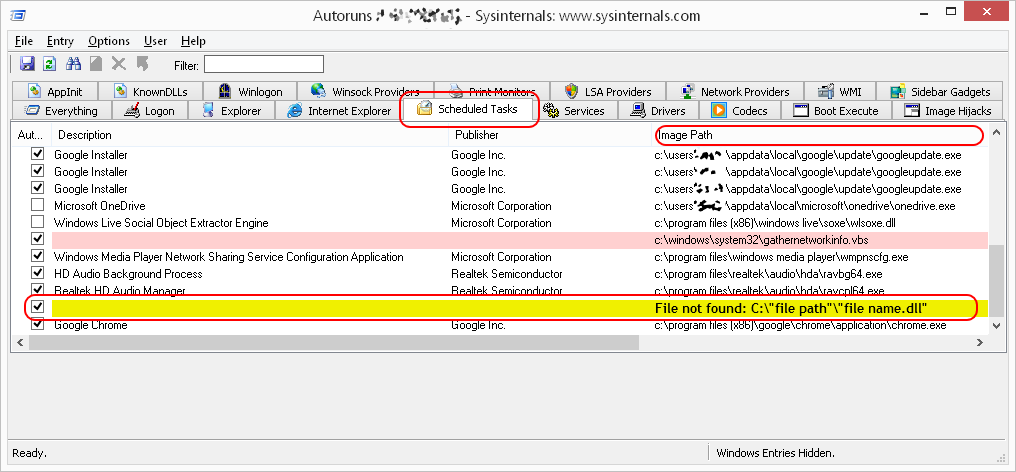Open the Print Monitors tab
The width and height of the screenshot is (1016, 472).
pyautogui.click(x=492, y=91)
